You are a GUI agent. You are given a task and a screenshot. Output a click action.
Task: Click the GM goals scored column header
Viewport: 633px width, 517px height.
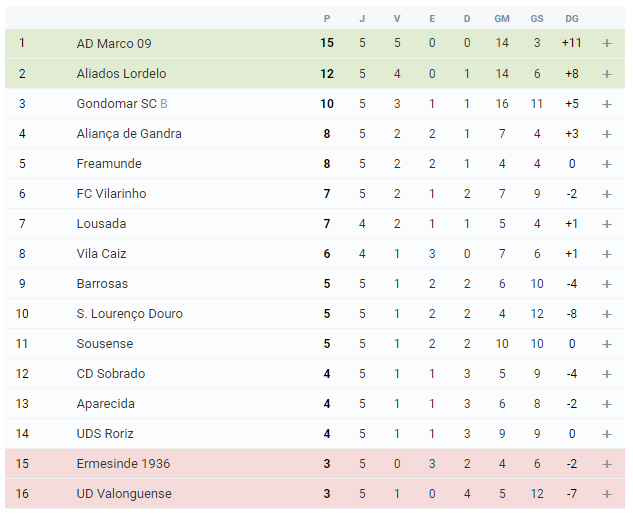[502, 19]
